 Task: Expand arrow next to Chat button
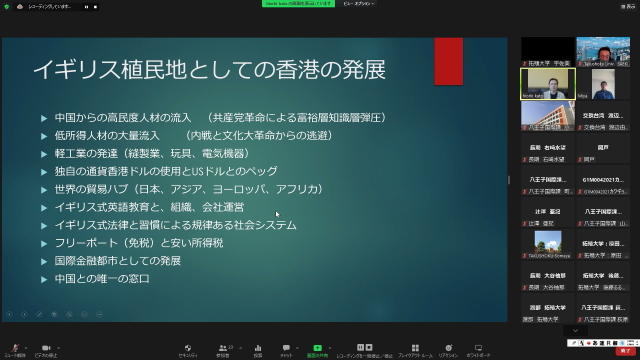[x=297, y=348]
